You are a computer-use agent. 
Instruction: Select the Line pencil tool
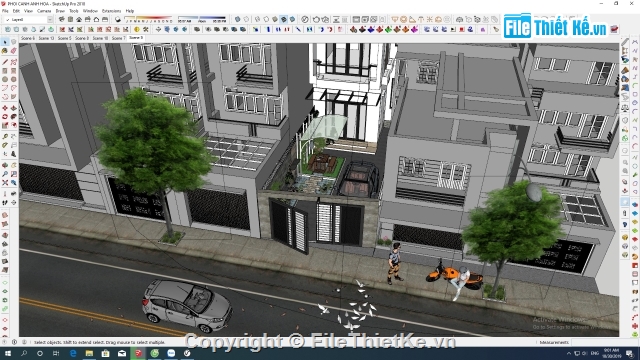[x=5, y=62]
